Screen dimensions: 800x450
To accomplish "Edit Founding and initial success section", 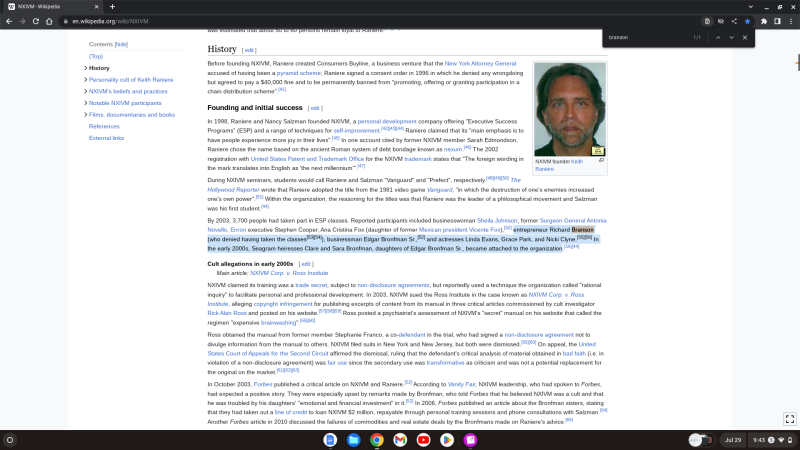I will (x=315, y=108).
